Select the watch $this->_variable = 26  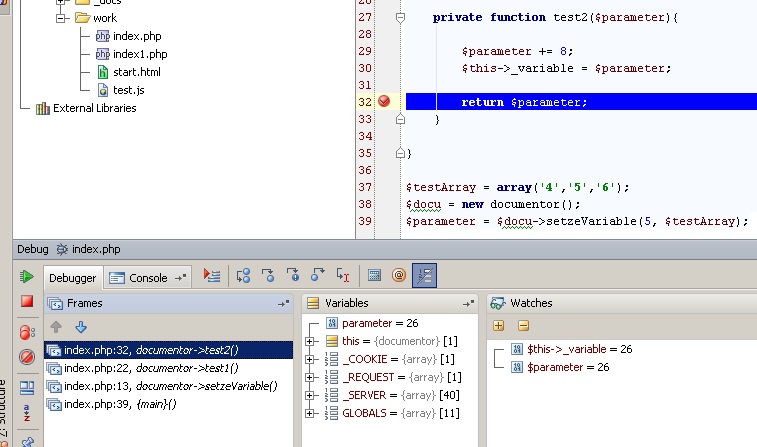tap(572, 349)
